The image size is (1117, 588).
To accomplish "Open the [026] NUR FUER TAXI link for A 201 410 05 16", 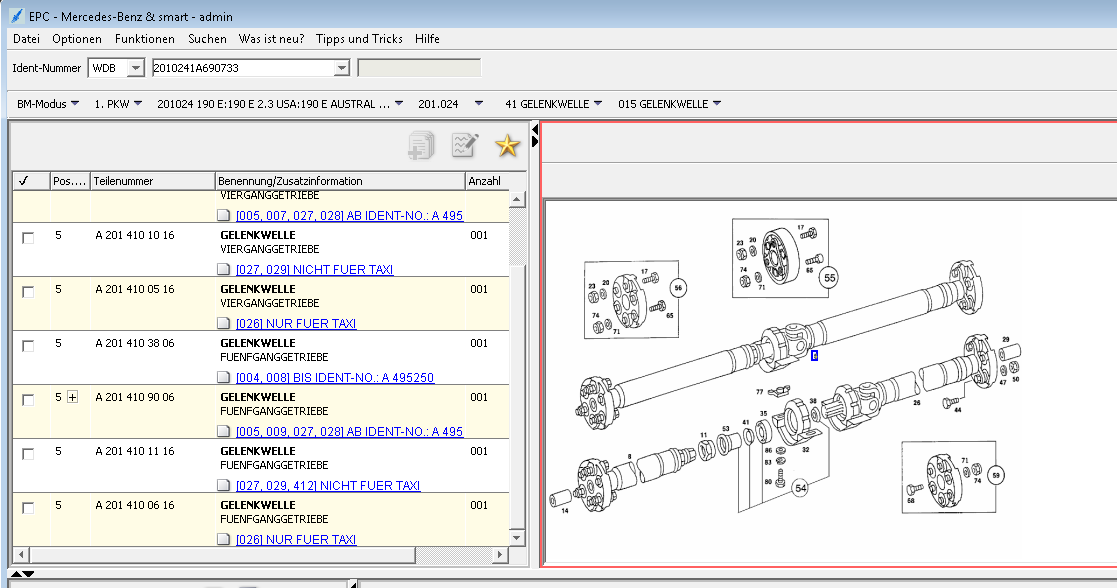I will 296,324.
